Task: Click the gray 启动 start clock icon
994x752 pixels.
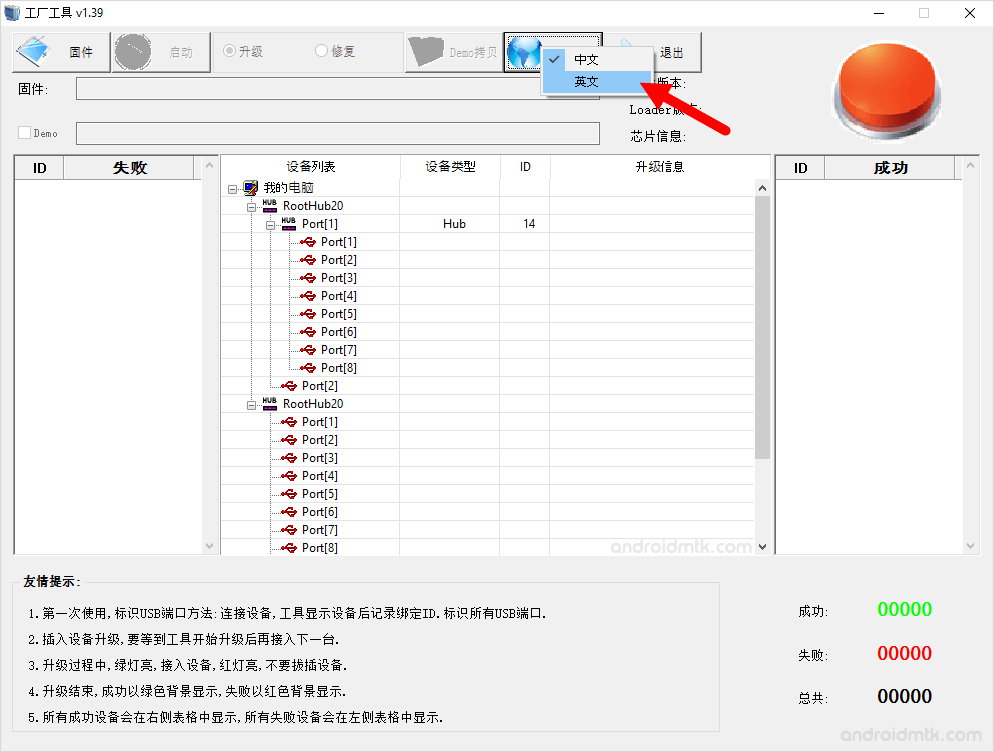Action: tap(133, 52)
